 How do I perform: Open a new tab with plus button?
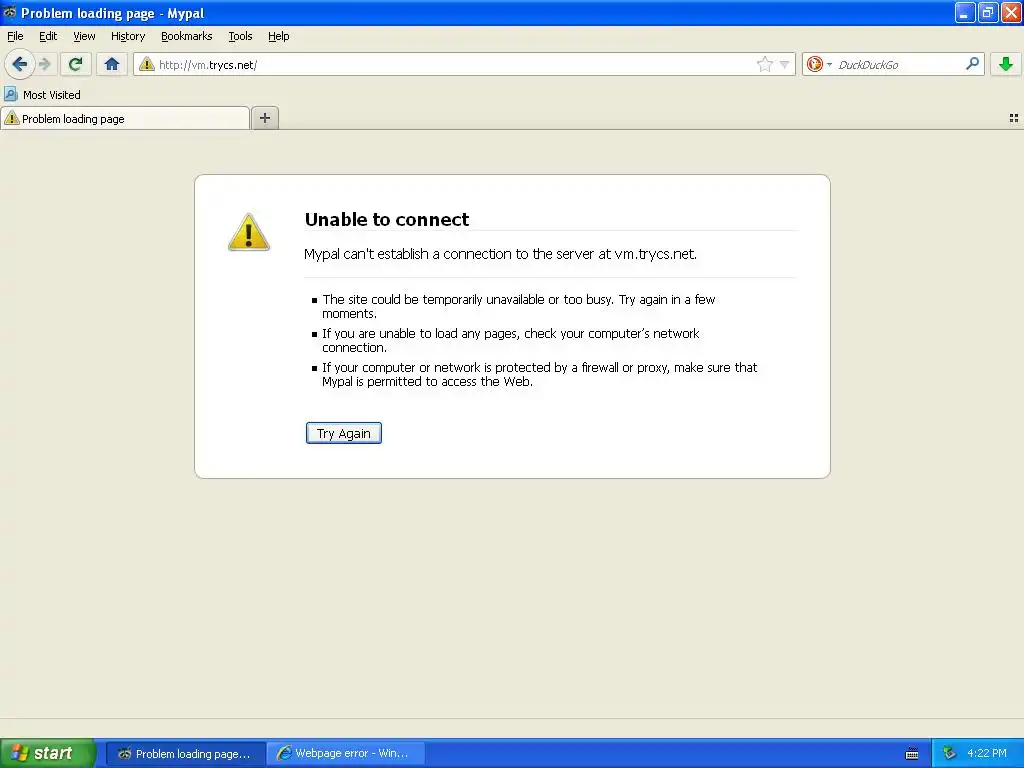click(x=264, y=118)
